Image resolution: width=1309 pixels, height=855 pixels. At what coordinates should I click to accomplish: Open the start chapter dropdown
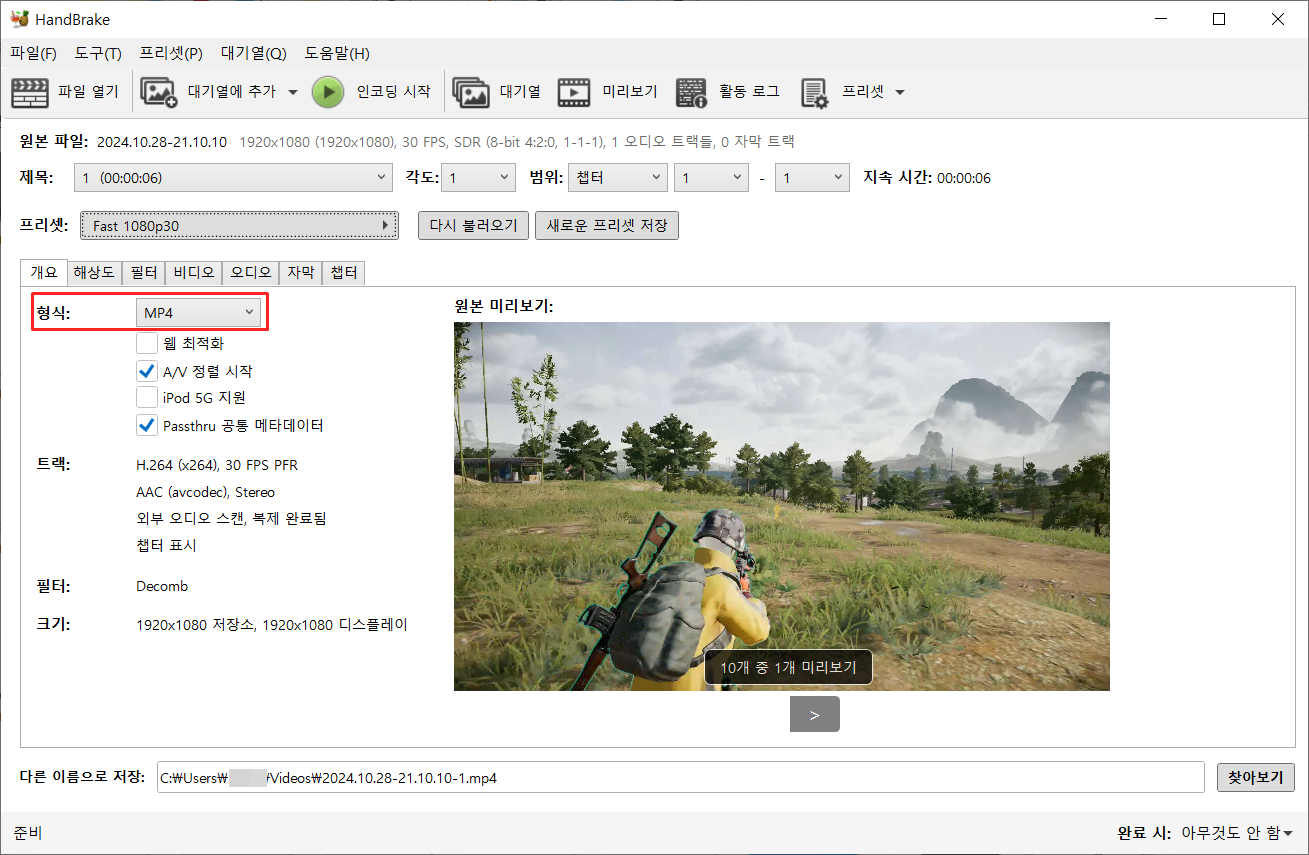[x=711, y=178]
